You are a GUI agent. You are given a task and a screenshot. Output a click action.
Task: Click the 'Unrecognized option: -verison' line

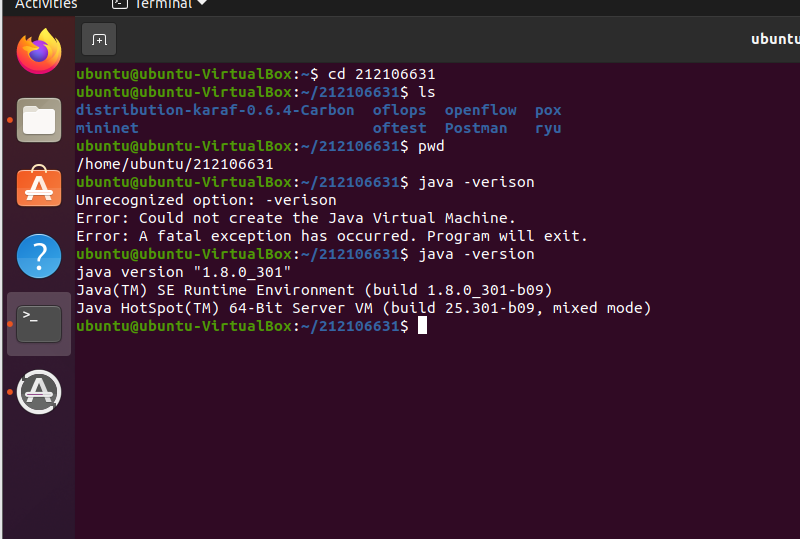(206, 200)
